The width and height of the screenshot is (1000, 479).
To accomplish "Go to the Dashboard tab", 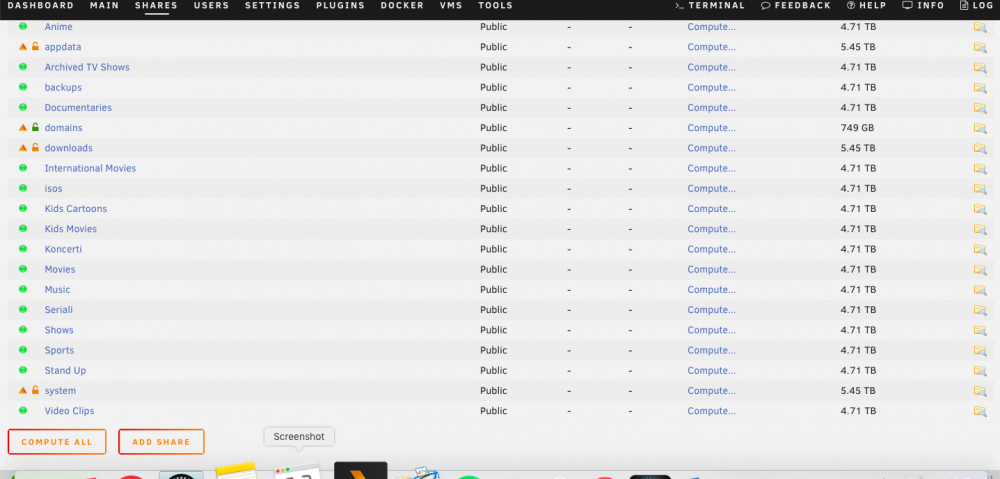I will click(40, 5).
